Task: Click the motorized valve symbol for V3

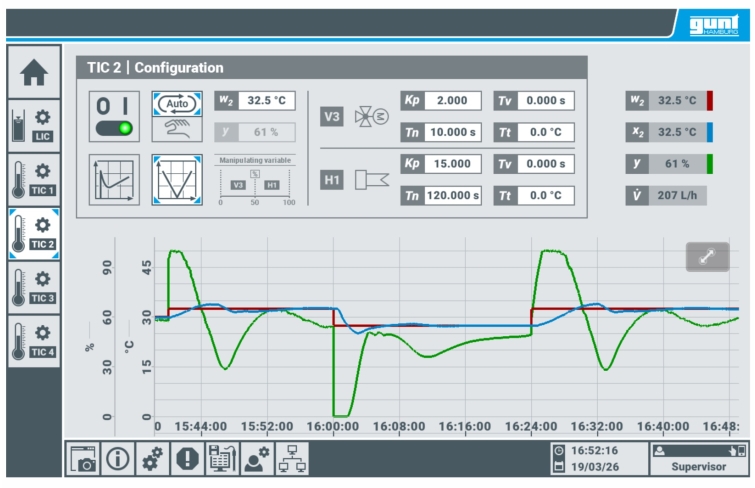Action: 371,117
